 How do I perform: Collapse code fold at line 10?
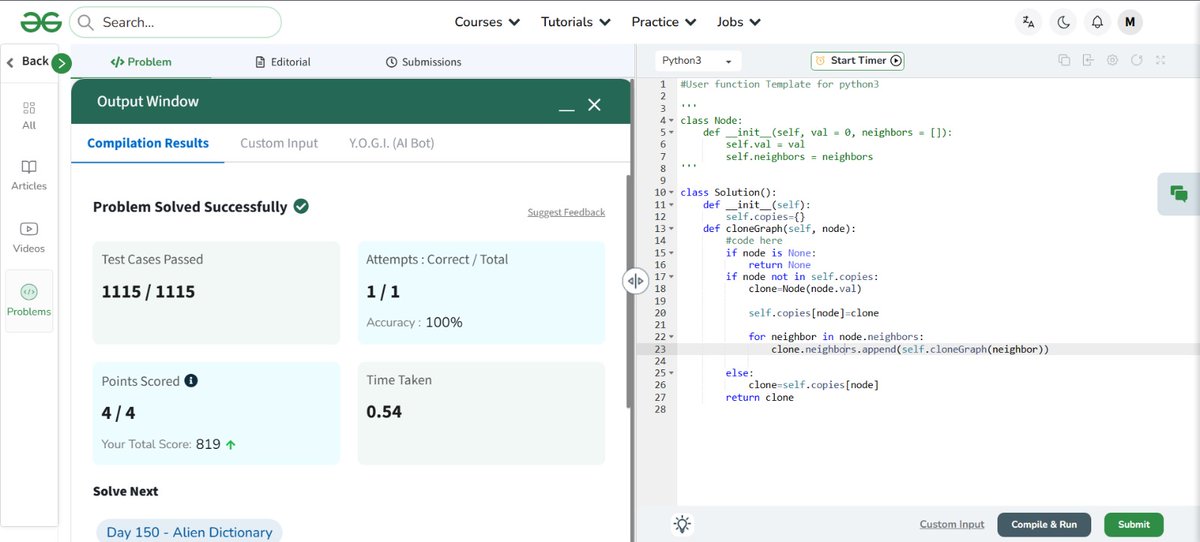(x=671, y=193)
